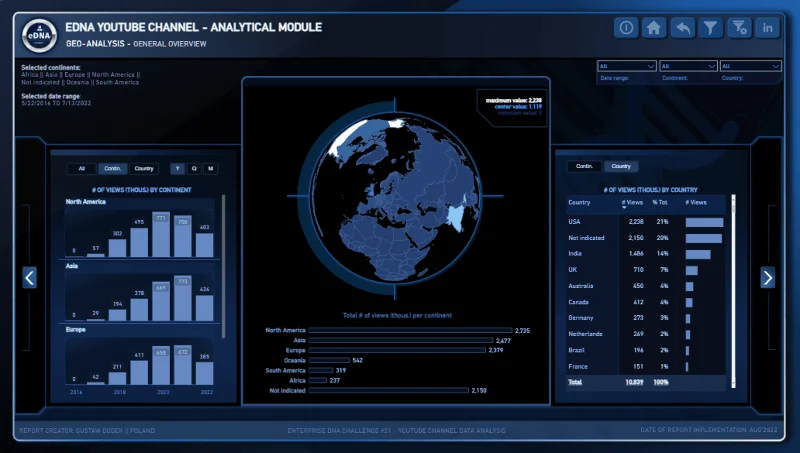Sort table by Country column header
The image size is (800, 453).
pyautogui.click(x=579, y=203)
